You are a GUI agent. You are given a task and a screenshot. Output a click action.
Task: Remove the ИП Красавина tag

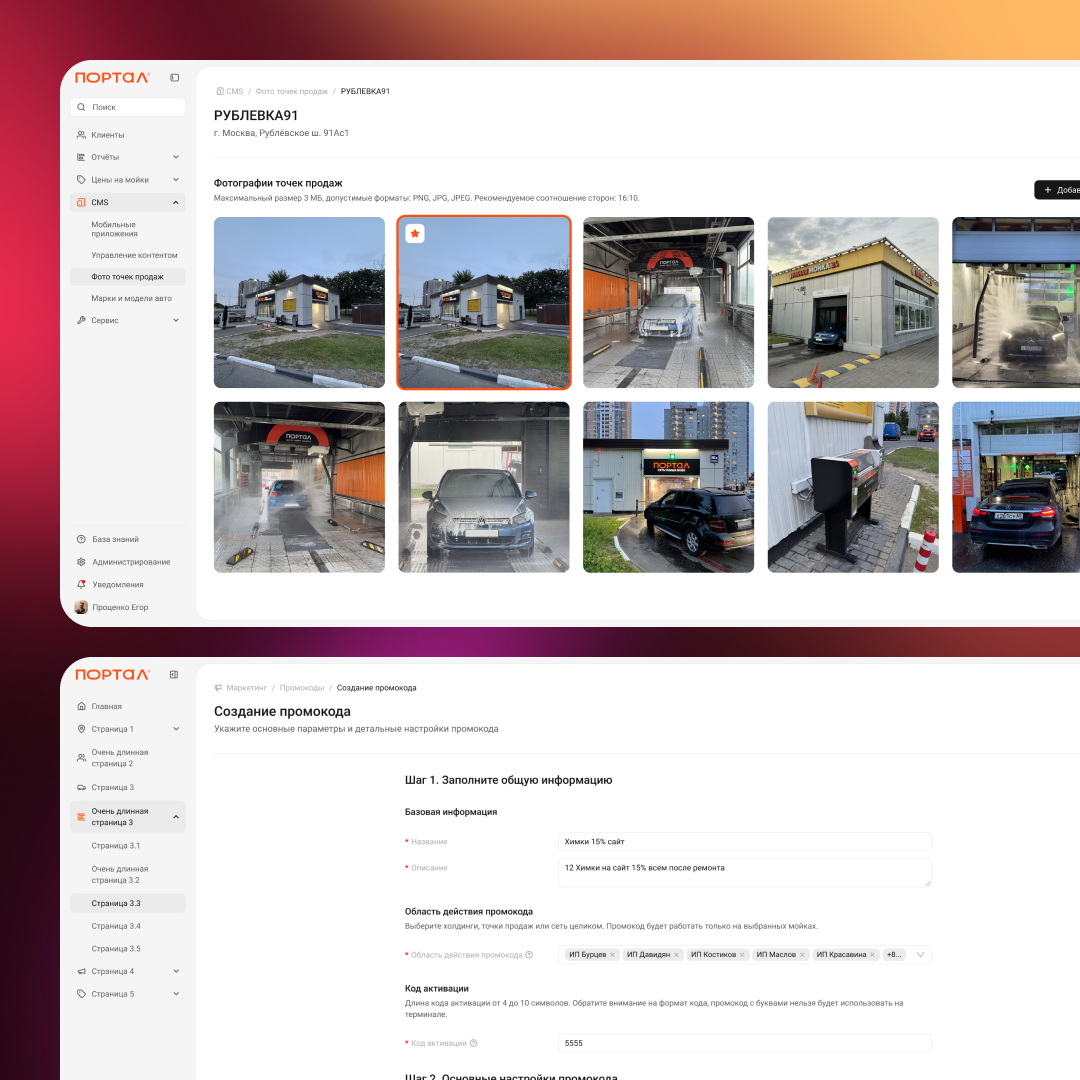pyautogui.click(x=872, y=955)
